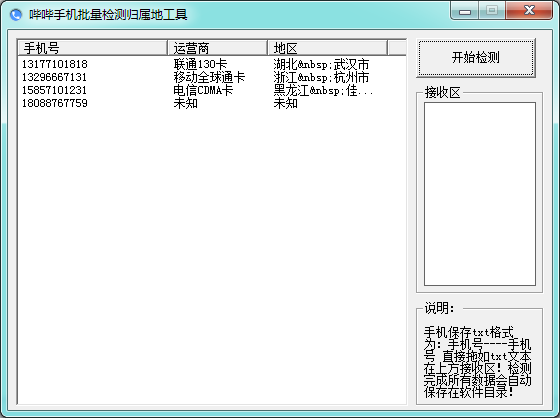Screen dimensions: 560x418
Task: Close the 哔哔手机批量检测归属地工具 window
Action: tap(529, 11)
